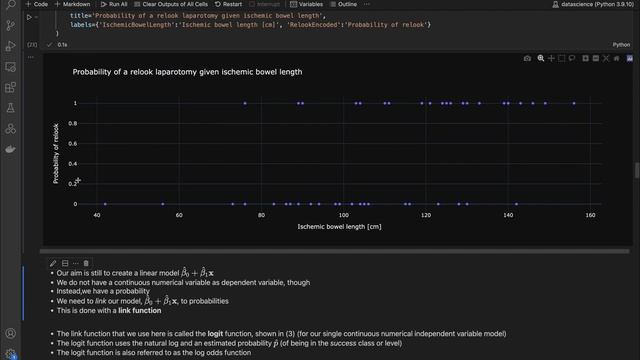Viewport: 640px width, 360px height.
Task: Open the Docker whale view
Action: point(10,149)
